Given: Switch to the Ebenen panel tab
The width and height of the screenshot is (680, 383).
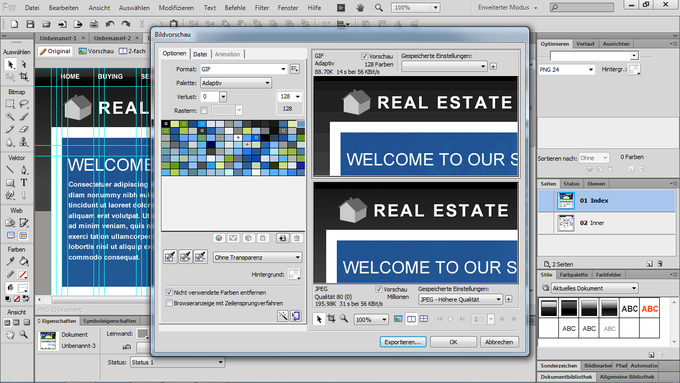Looking at the screenshot, I should (596, 183).
